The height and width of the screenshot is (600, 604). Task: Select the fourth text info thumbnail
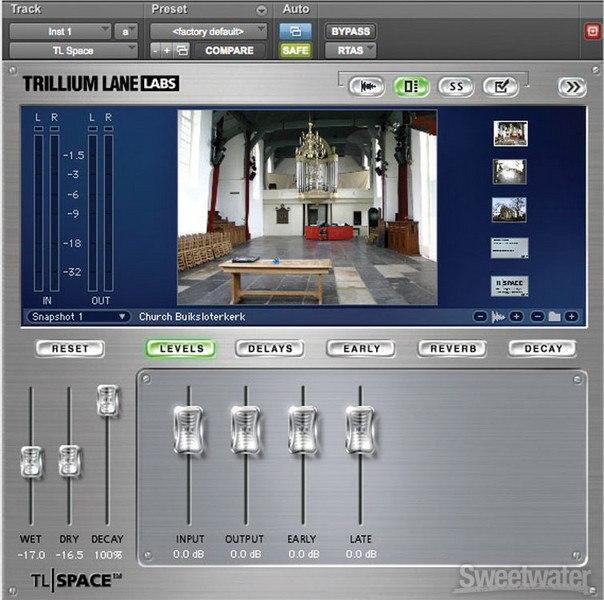[509, 248]
